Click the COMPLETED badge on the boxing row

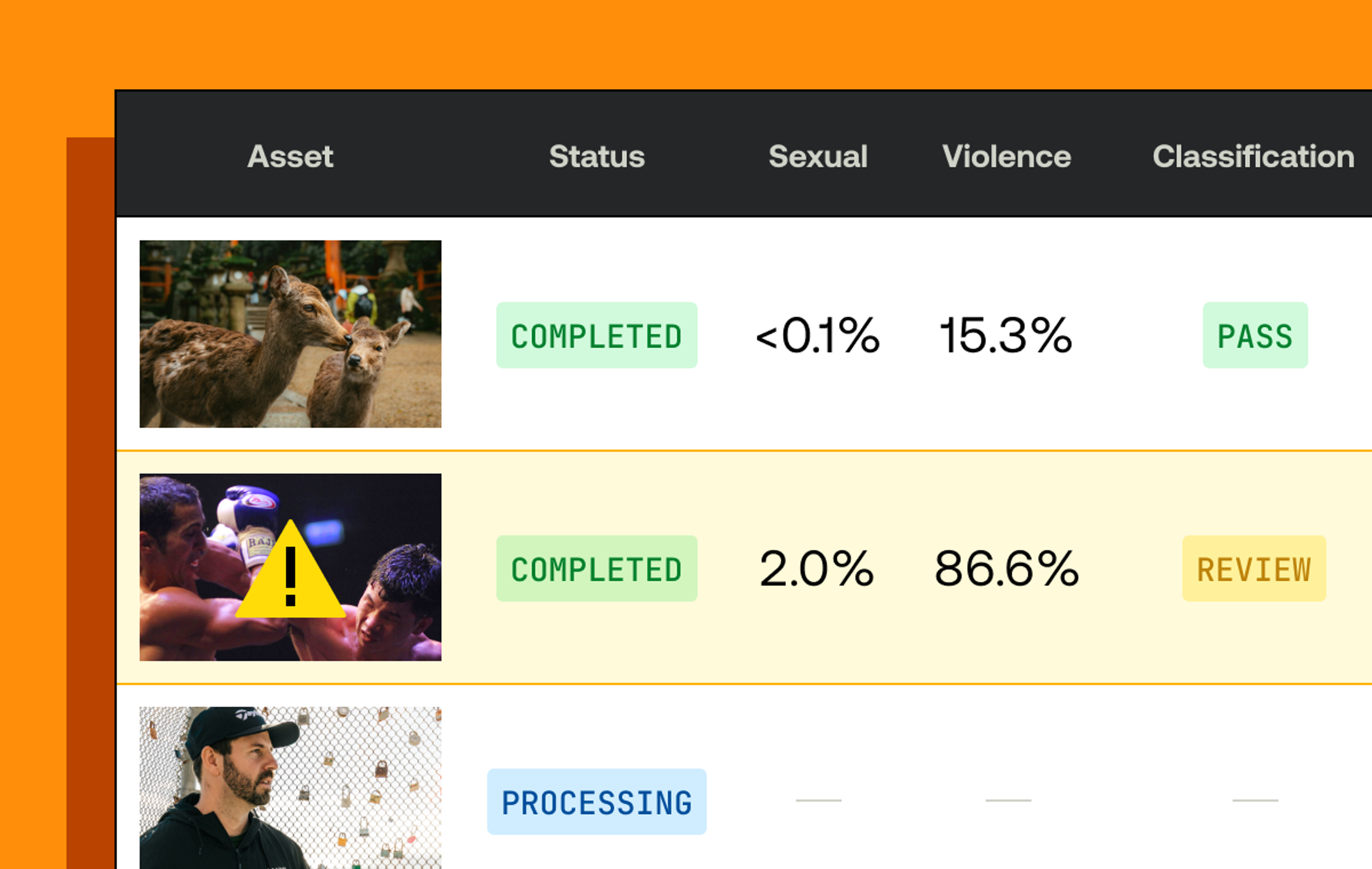tap(596, 568)
